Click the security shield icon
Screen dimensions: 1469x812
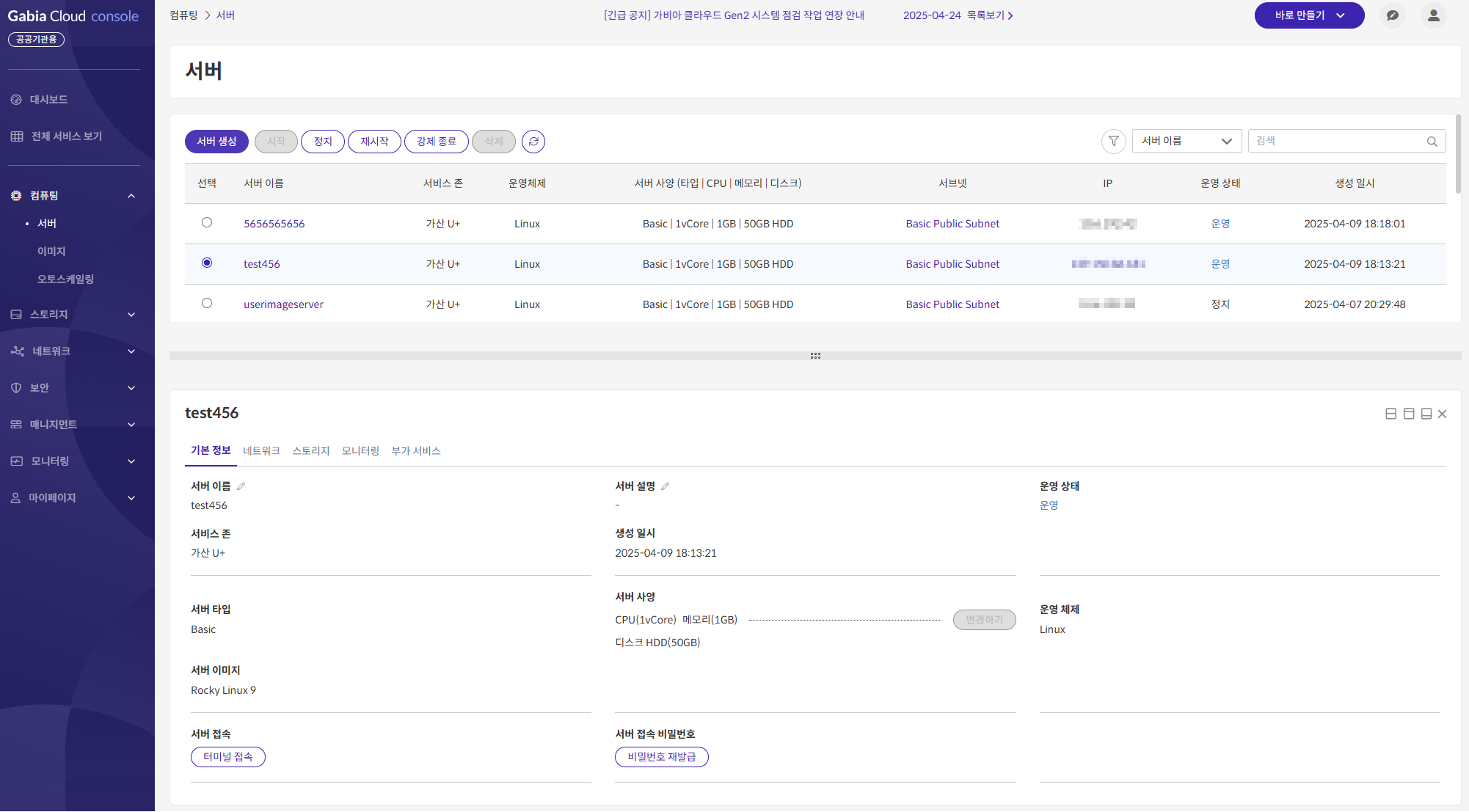[x=16, y=388]
